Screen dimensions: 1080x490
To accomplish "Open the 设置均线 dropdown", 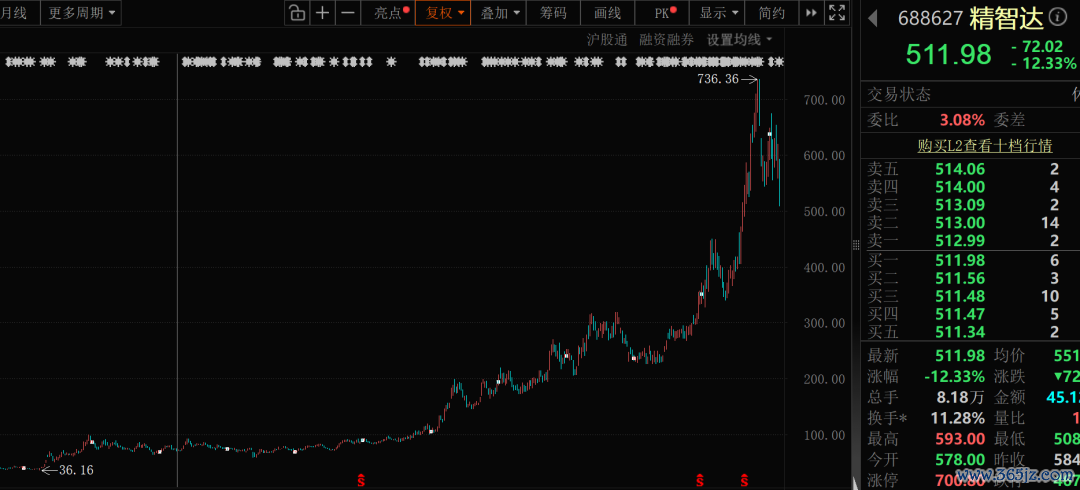I will pyautogui.click(x=740, y=40).
